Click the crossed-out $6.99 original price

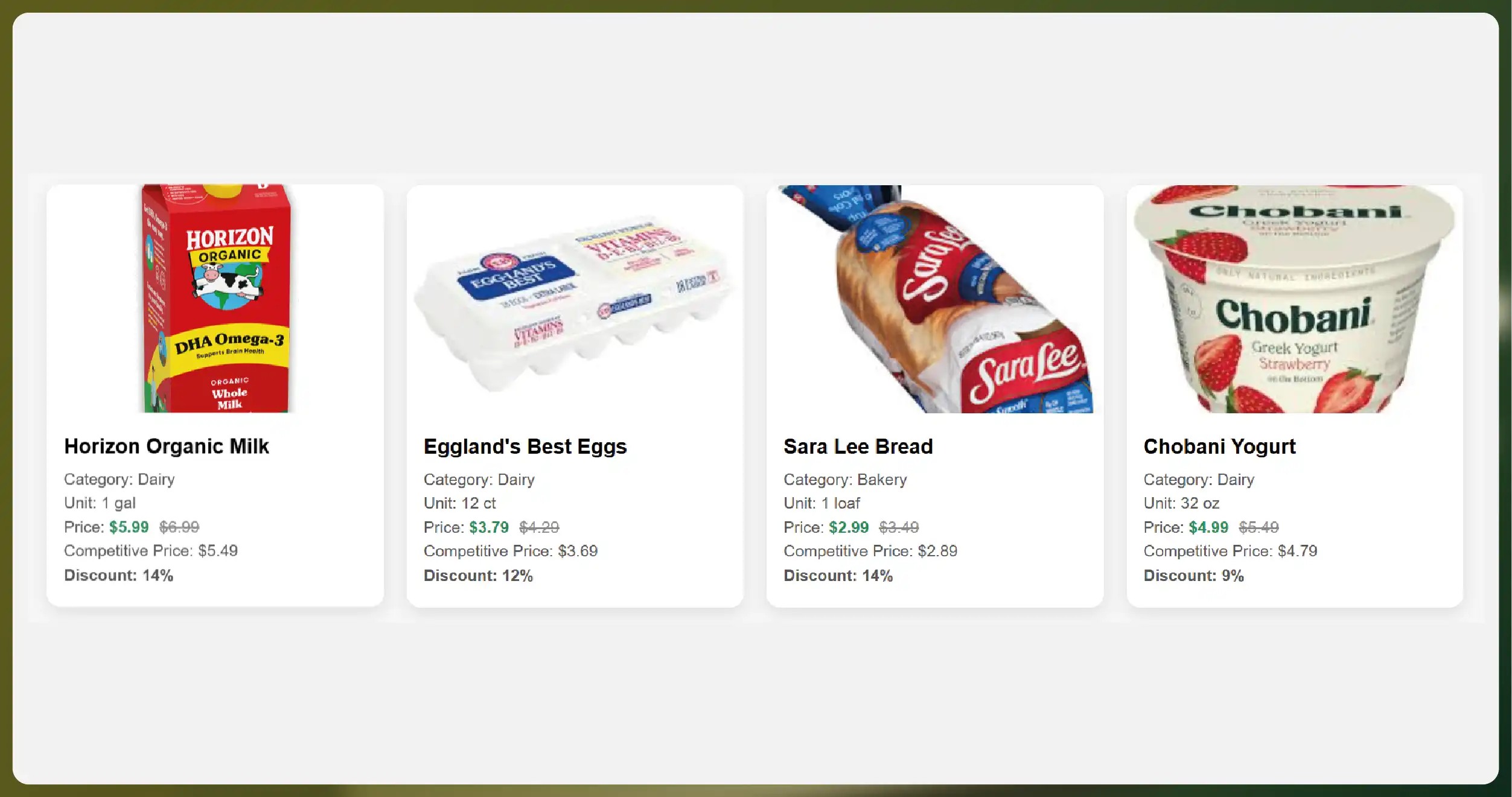[x=179, y=527]
